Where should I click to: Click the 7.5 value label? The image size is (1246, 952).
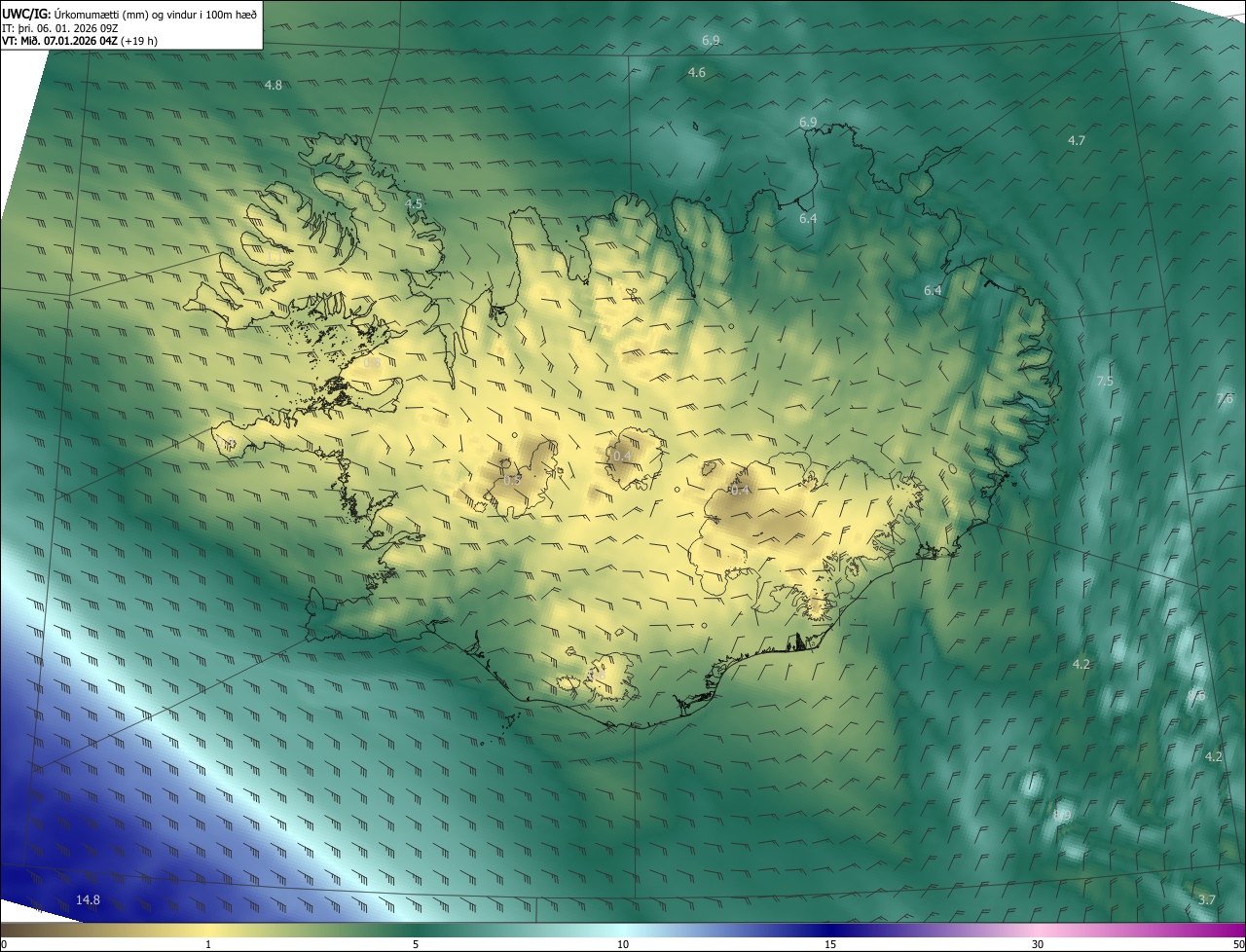coord(1105,382)
